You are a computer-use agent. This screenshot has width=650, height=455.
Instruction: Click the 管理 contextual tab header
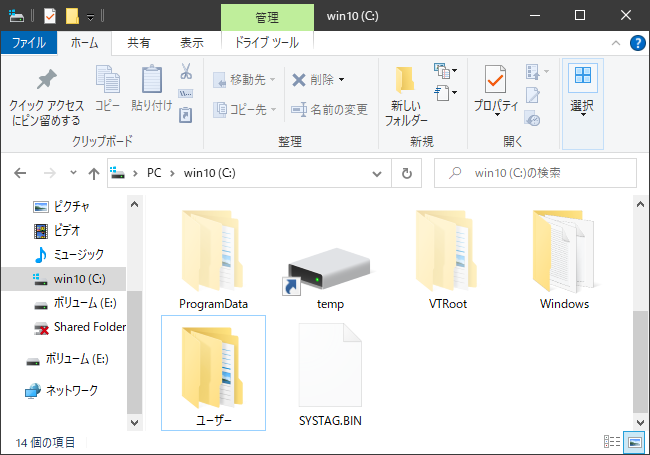(x=267, y=17)
